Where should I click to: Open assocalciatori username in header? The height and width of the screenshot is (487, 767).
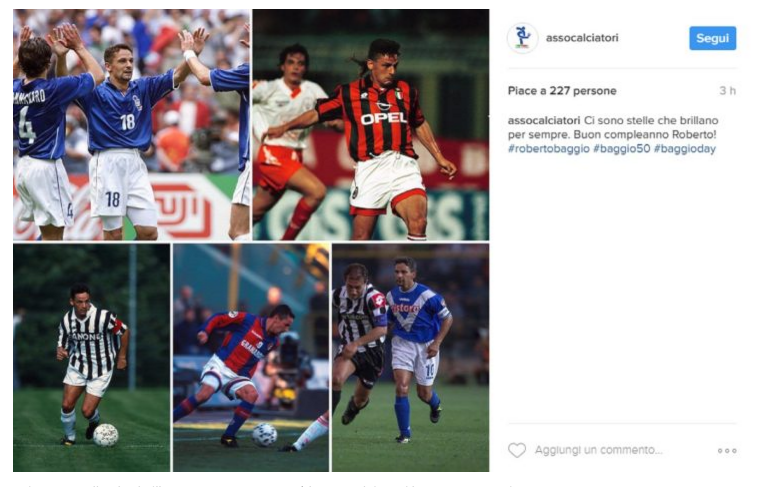(582, 38)
